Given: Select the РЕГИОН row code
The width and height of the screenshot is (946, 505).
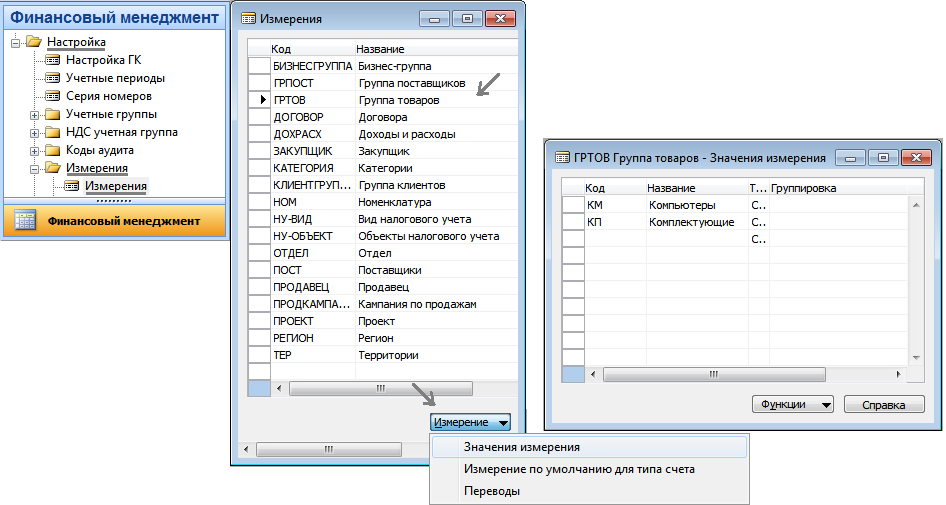Looking at the screenshot, I should coord(313,338).
